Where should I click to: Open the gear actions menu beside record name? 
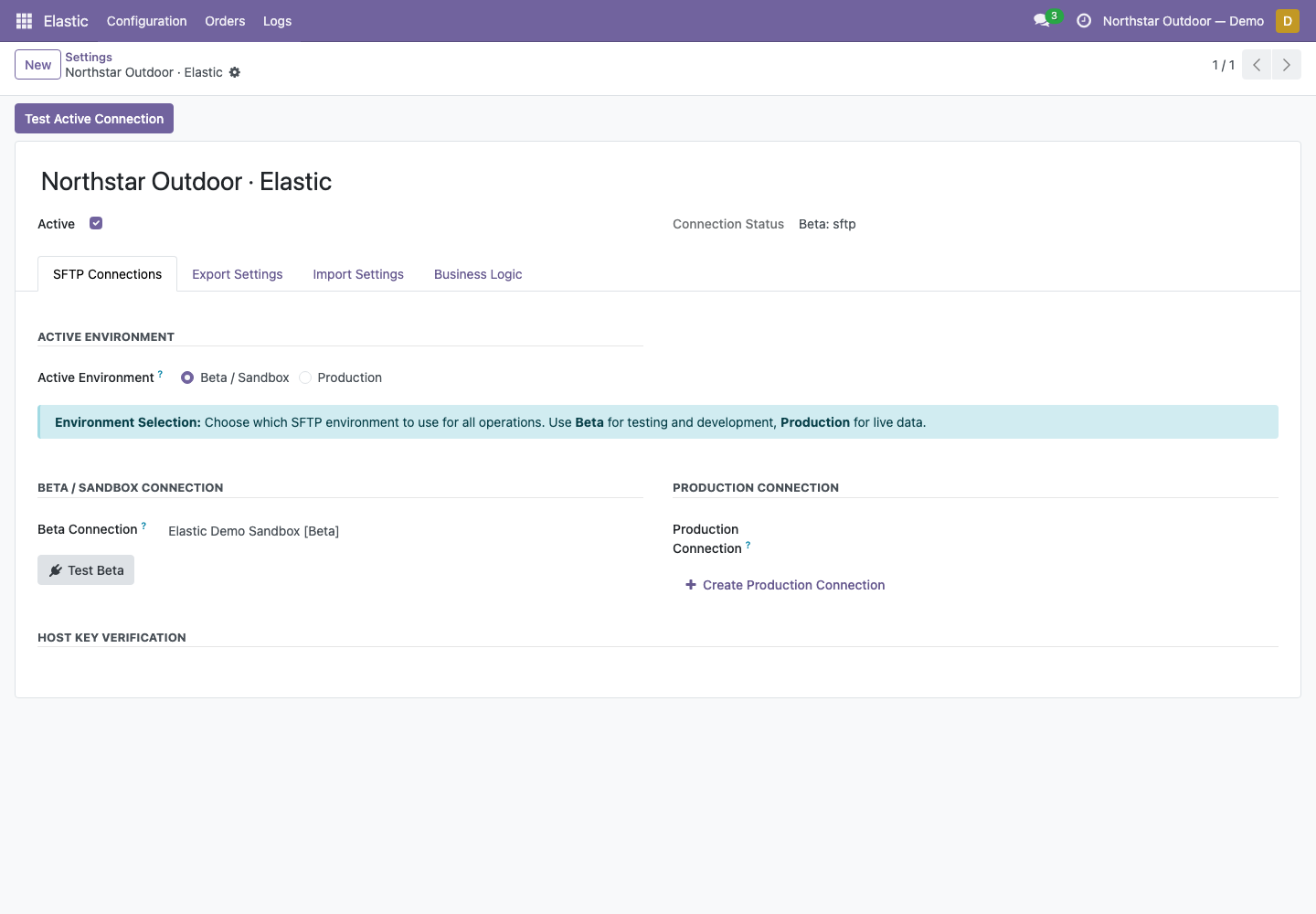[235, 72]
